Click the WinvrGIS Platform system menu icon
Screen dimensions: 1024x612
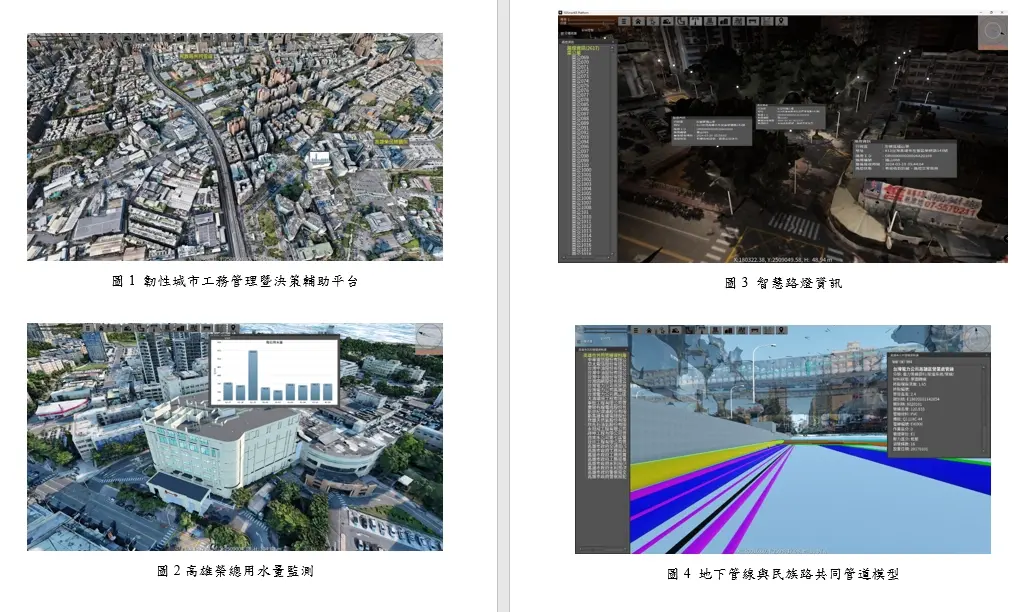coord(559,11)
